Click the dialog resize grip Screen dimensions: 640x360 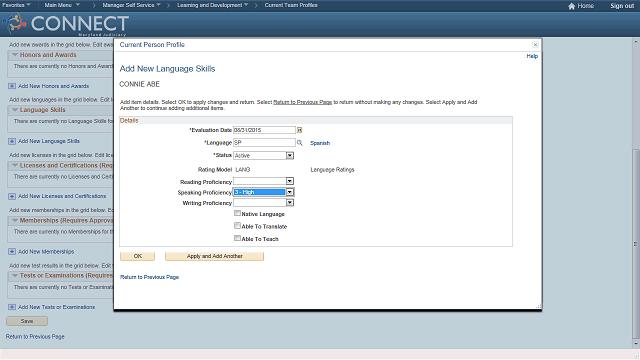coord(539,306)
